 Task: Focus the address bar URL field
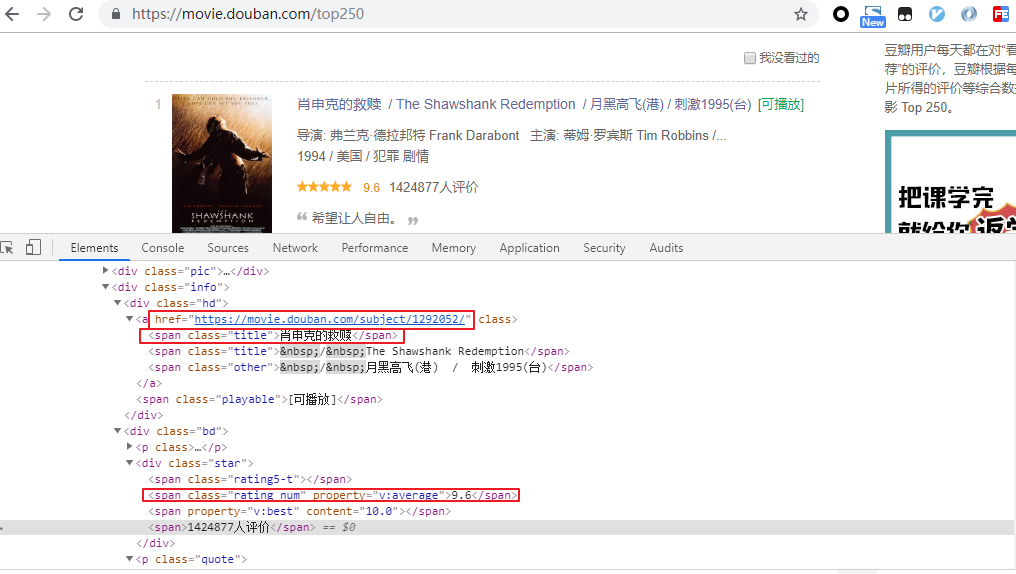coord(454,14)
